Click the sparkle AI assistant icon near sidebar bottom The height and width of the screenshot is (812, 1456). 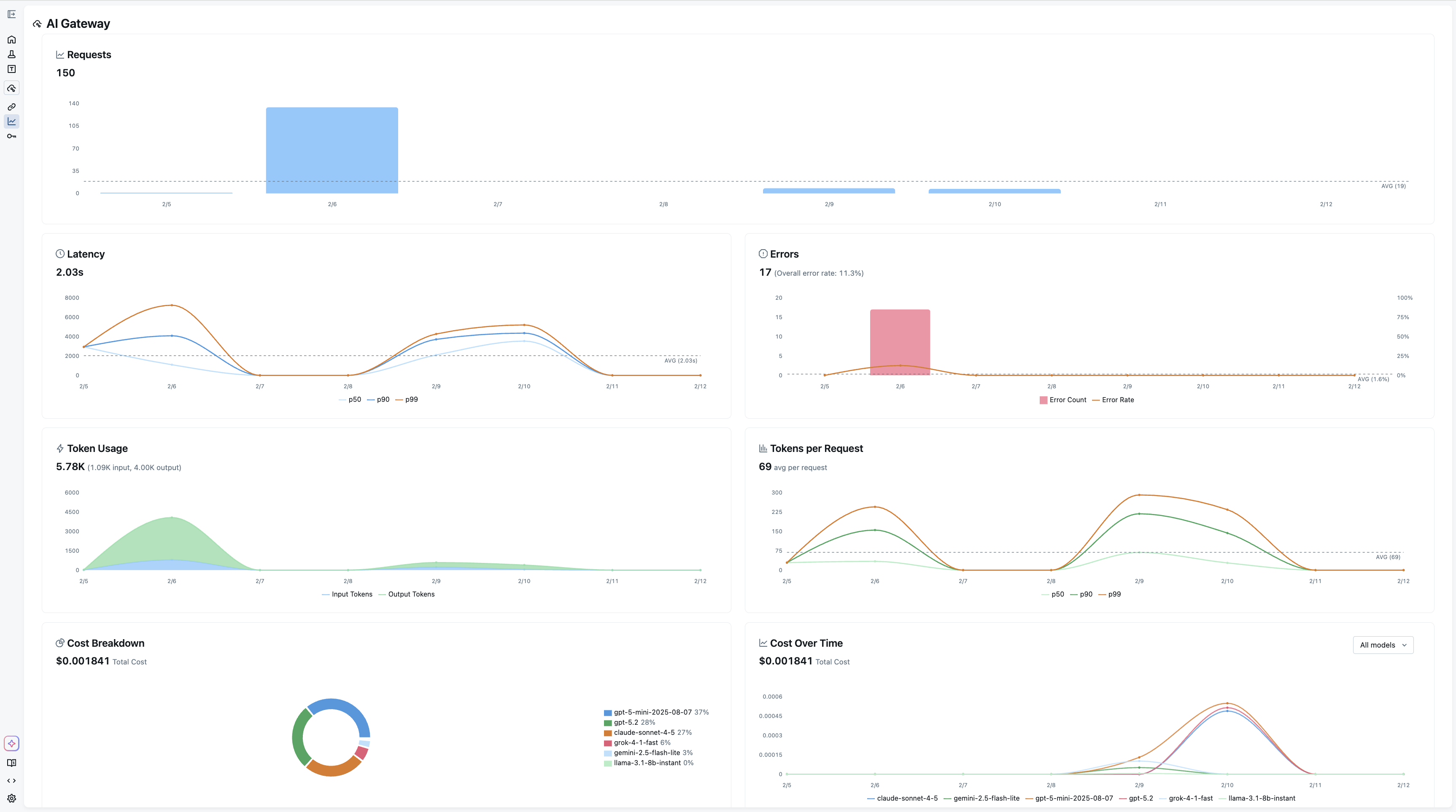12,743
